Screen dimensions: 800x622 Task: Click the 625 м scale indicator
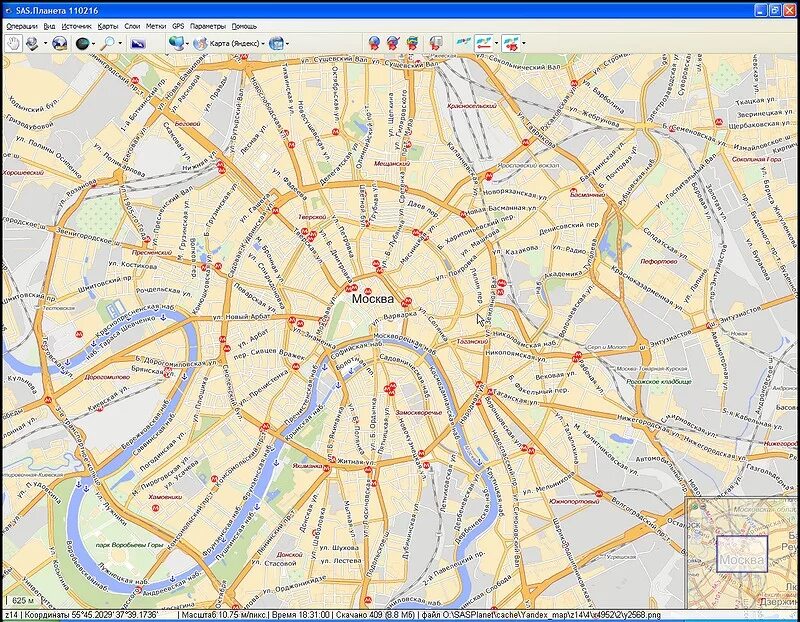pyautogui.click(x=22, y=601)
